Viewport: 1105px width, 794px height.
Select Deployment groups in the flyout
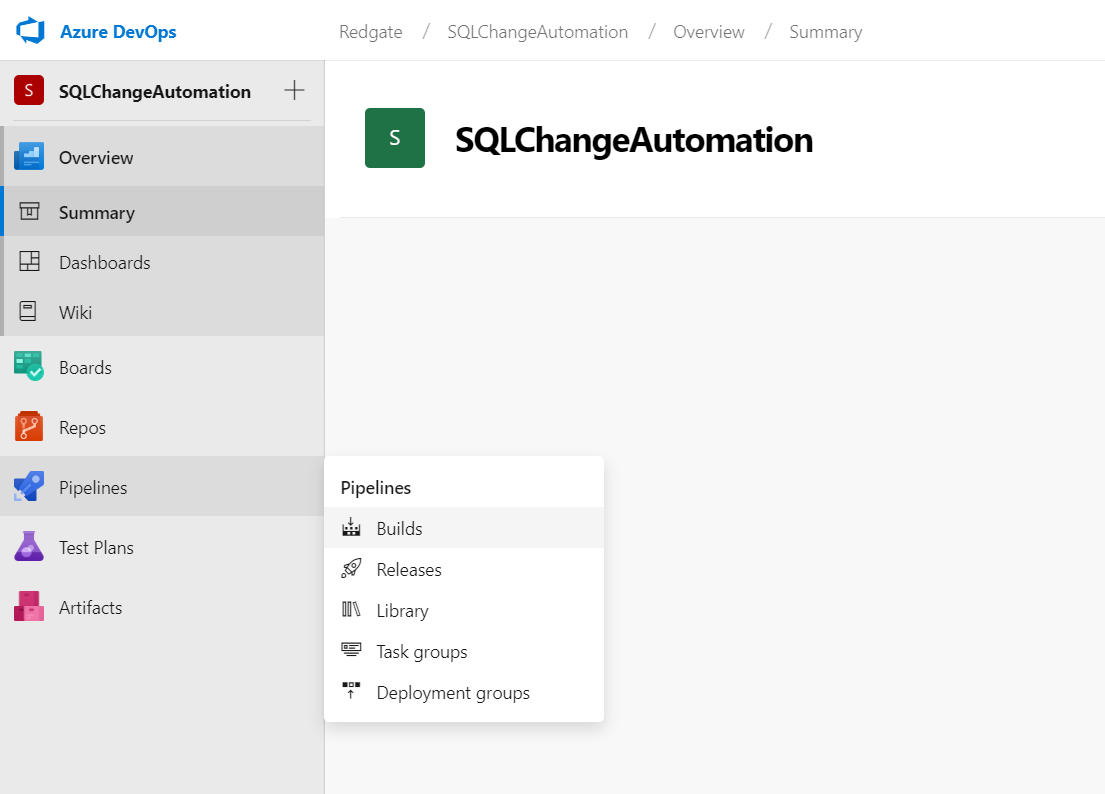tap(464, 693)
